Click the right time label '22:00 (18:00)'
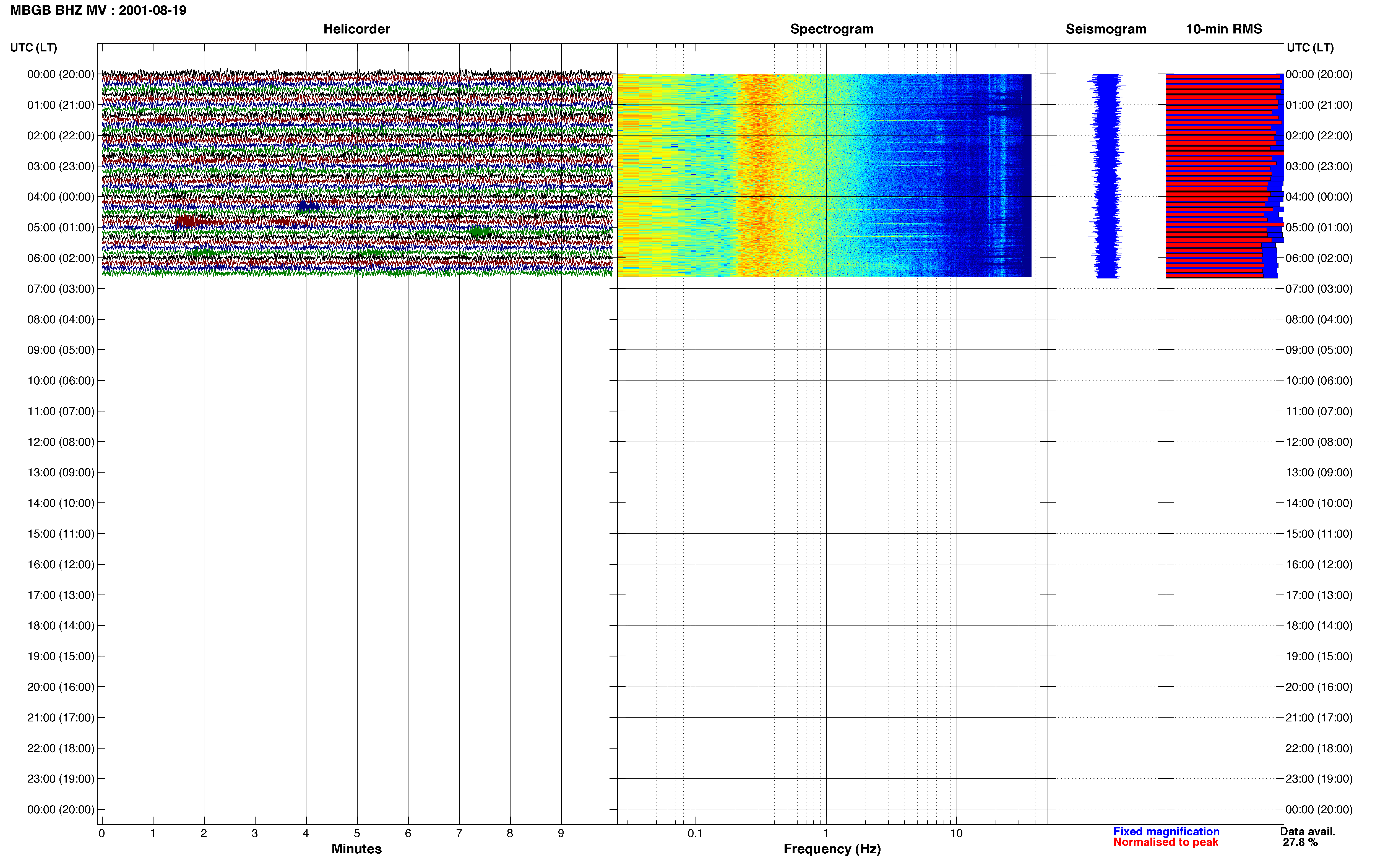The image size is (1388, 868). pos(1319,749)
